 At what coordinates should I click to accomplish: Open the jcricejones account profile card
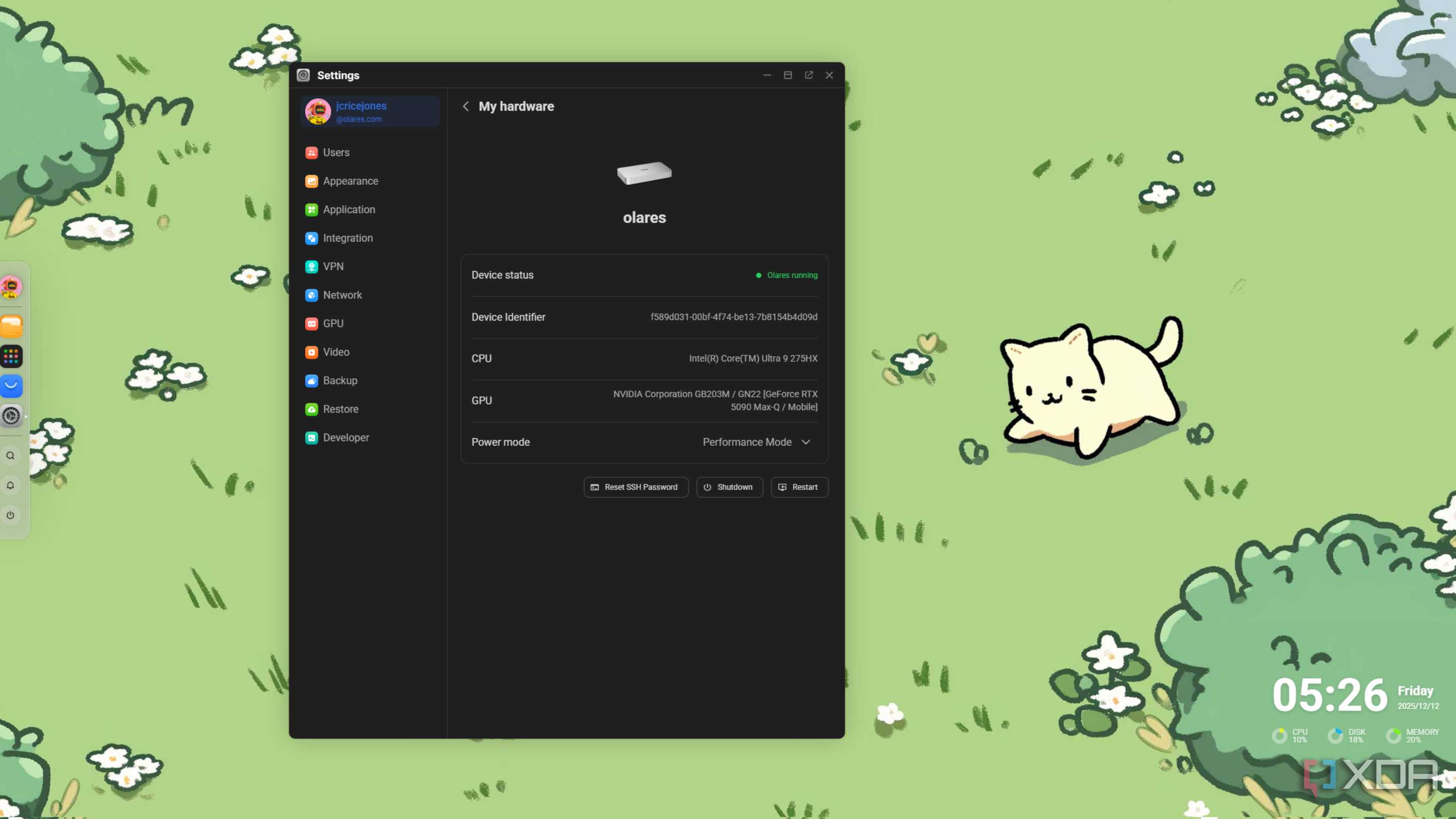[x=370, y=112]
